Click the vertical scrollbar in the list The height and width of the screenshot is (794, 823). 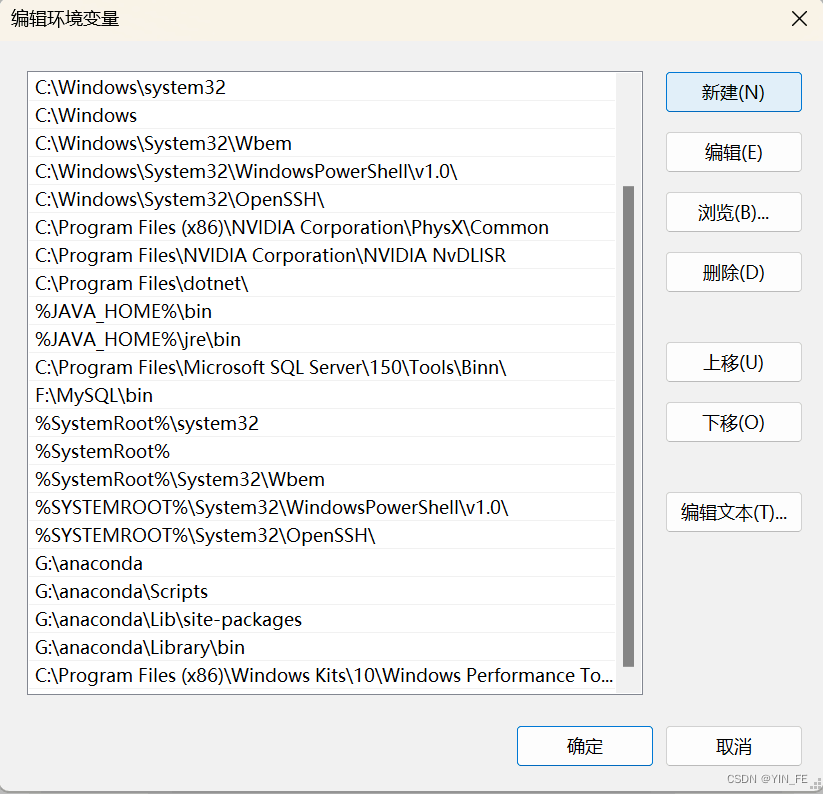[630, 420]
